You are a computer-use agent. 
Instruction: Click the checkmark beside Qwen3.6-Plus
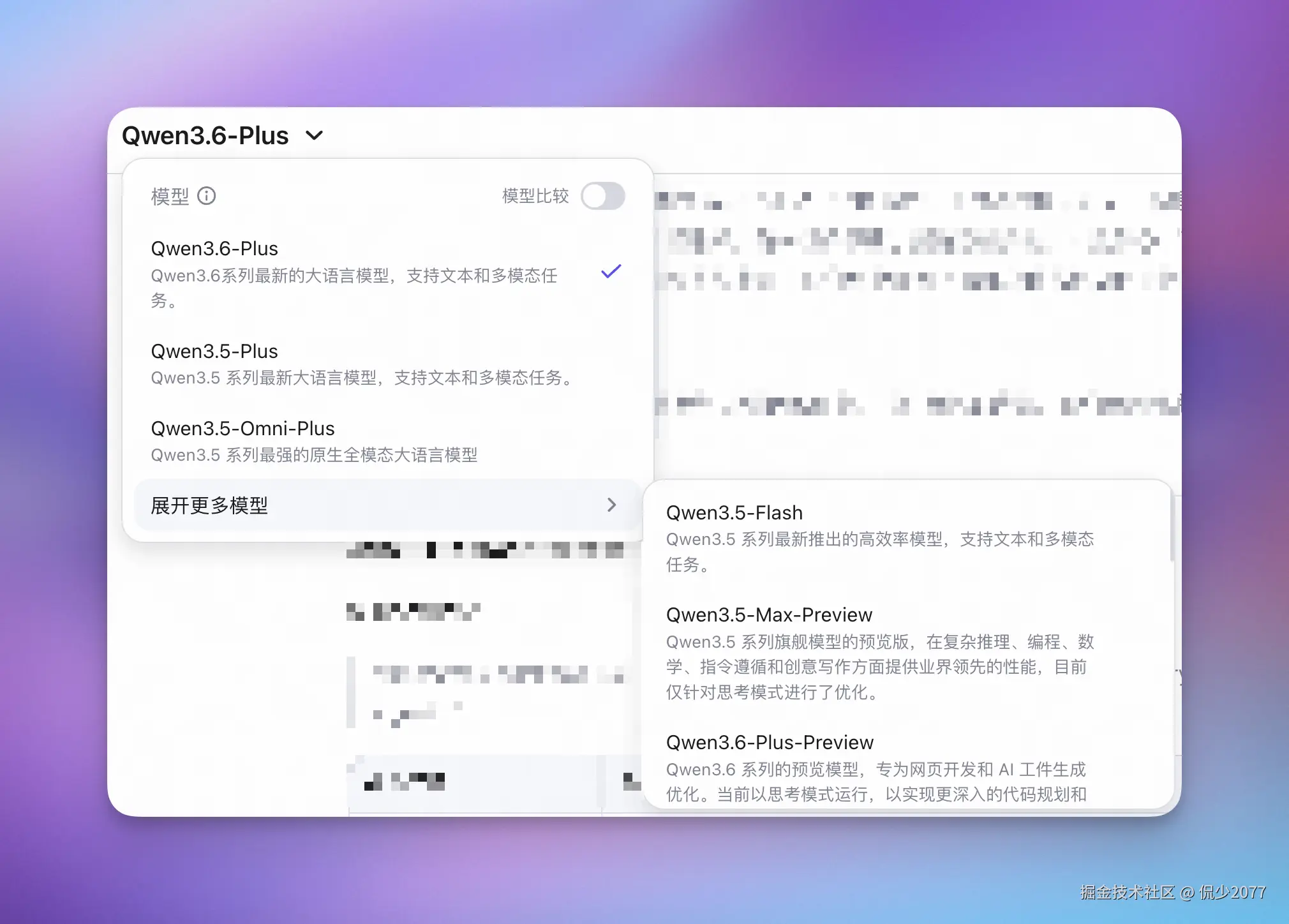point(611,272)
